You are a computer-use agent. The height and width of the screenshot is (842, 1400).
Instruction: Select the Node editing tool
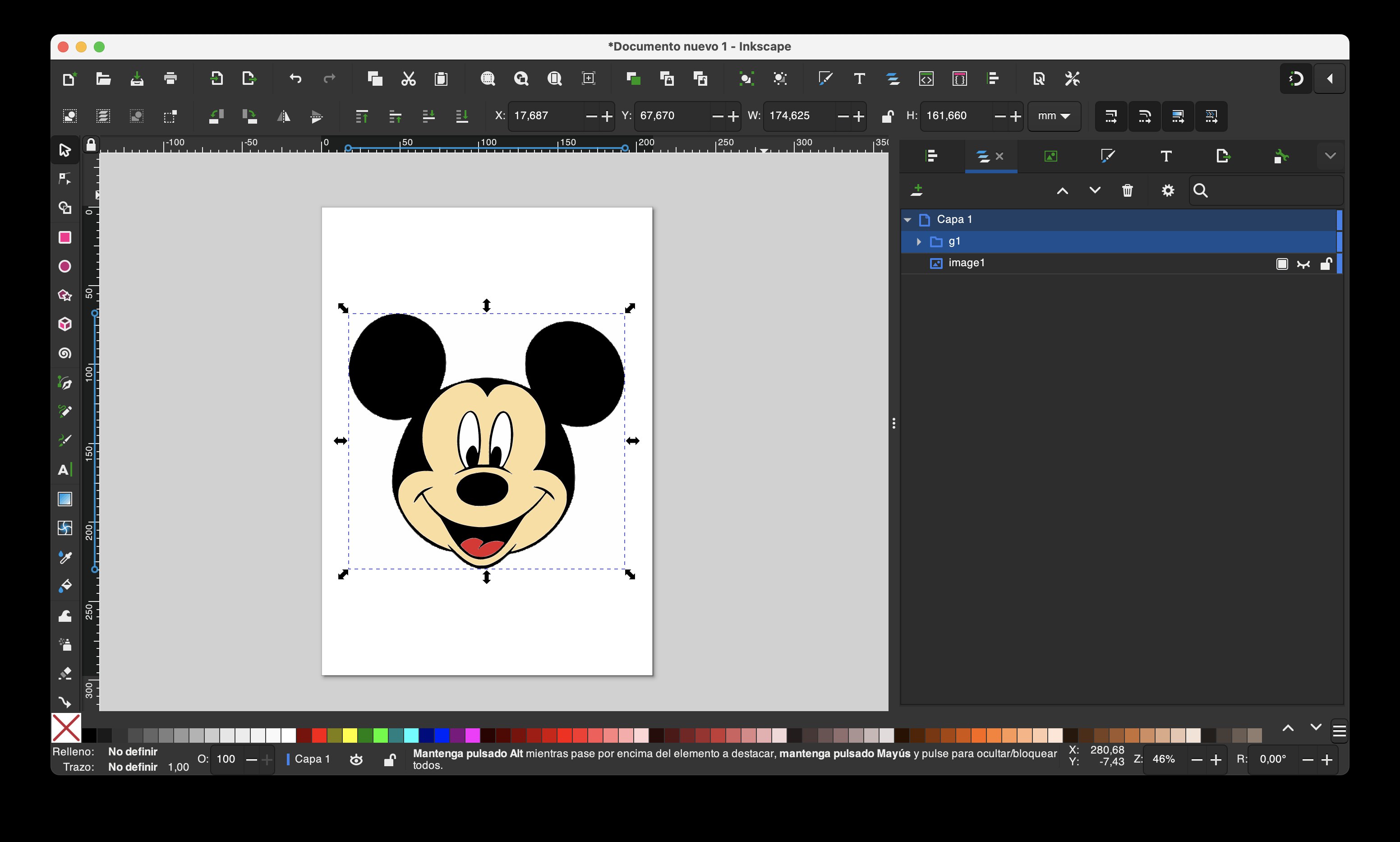tap(64, 179)
